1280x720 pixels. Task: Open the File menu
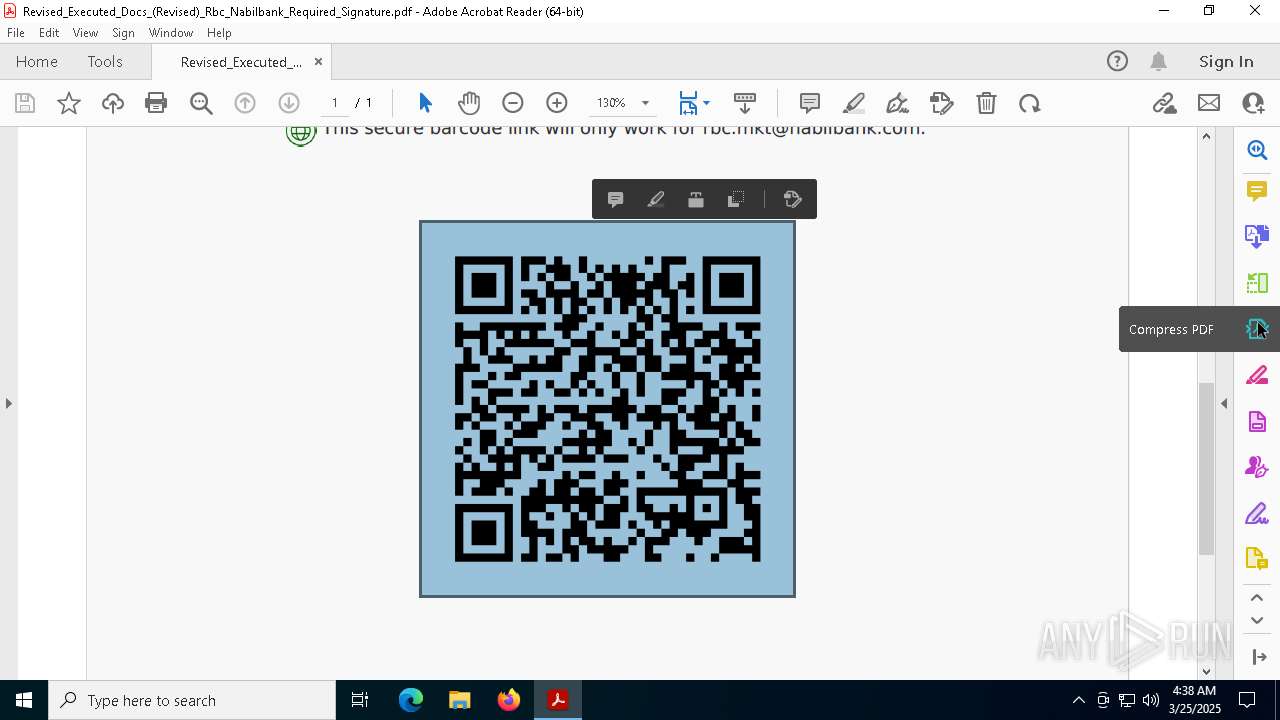point(16,32)
